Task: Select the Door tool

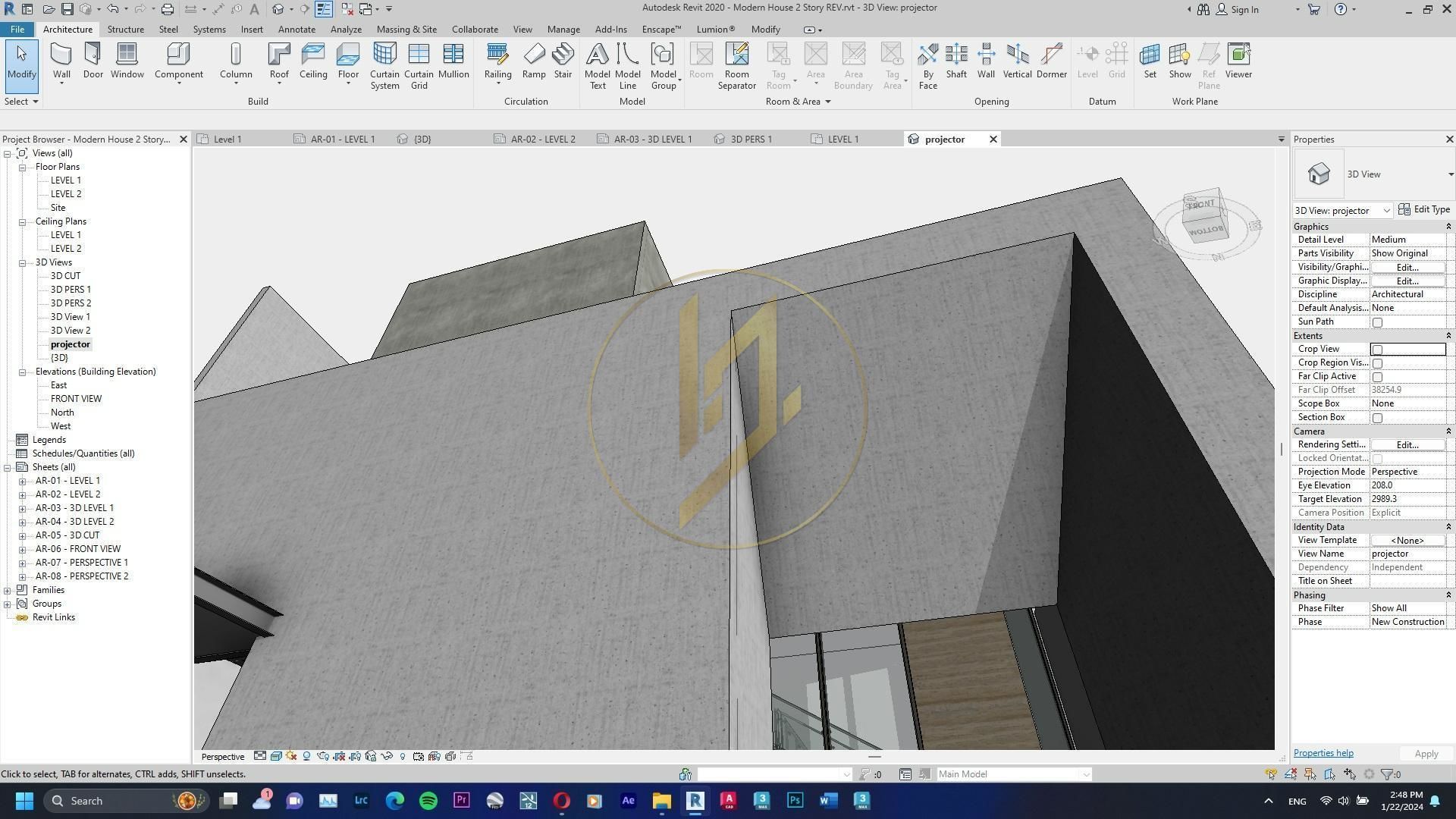Action: pyautogui.click(x=93, y=61)
